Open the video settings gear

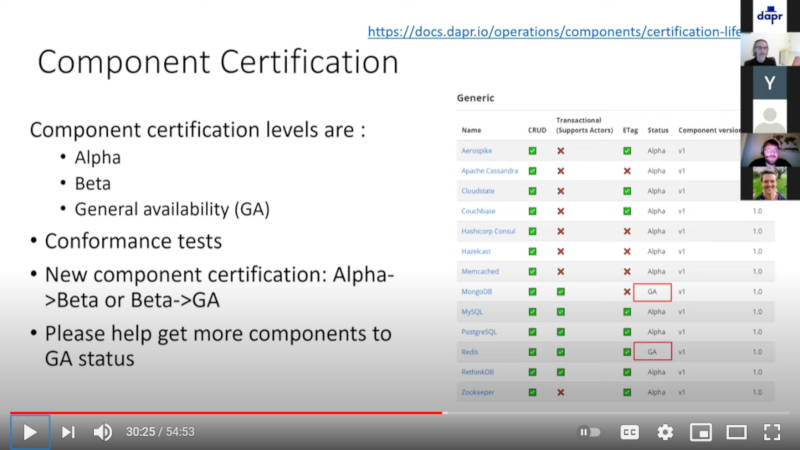(x=665, y=432)
